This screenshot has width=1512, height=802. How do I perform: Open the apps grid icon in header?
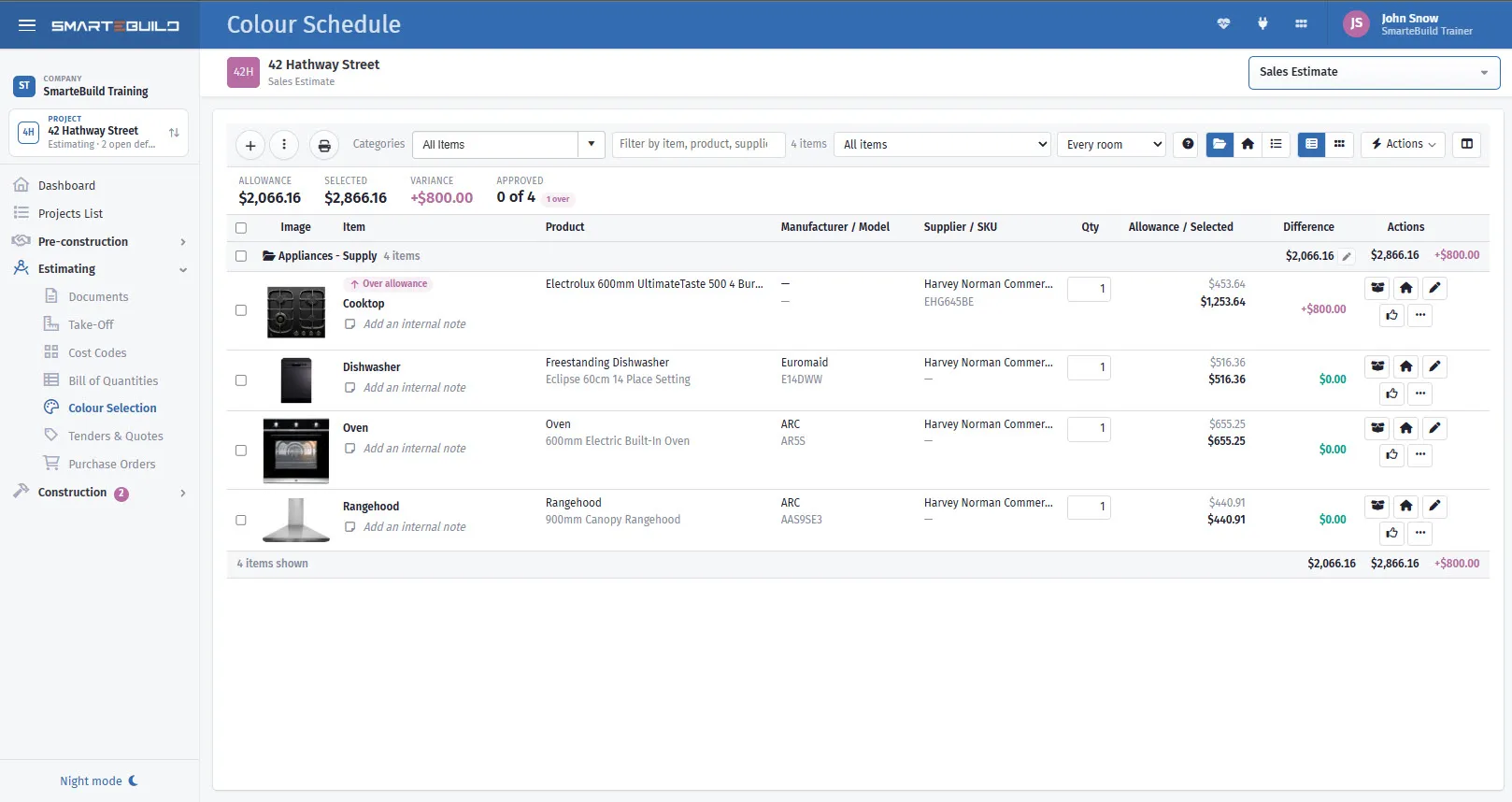click(x=1301, y=24)
